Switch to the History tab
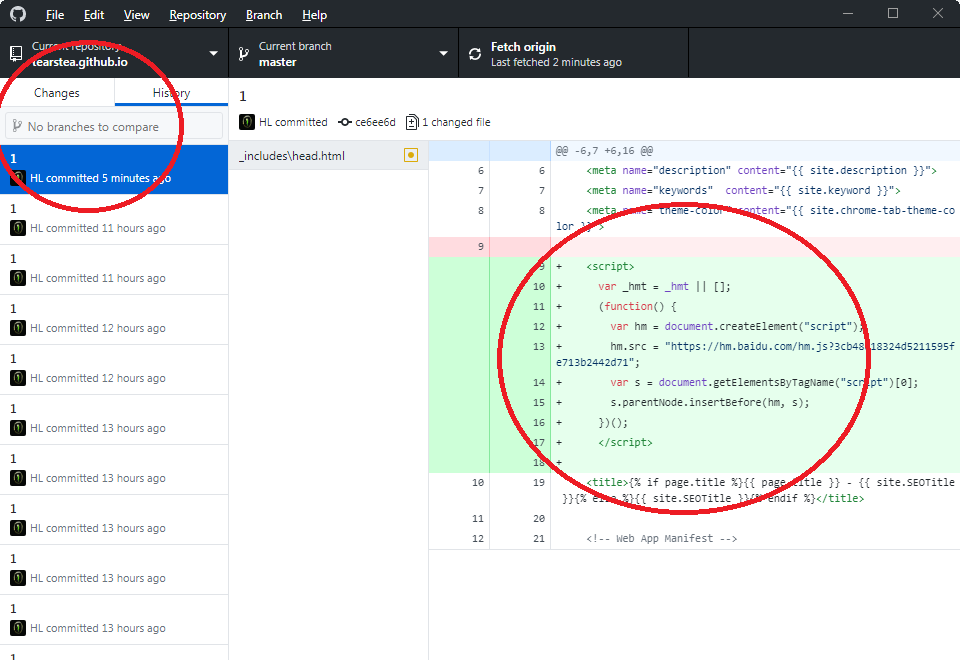Screen dimensions: 960x660 click(x=171, y=92)
